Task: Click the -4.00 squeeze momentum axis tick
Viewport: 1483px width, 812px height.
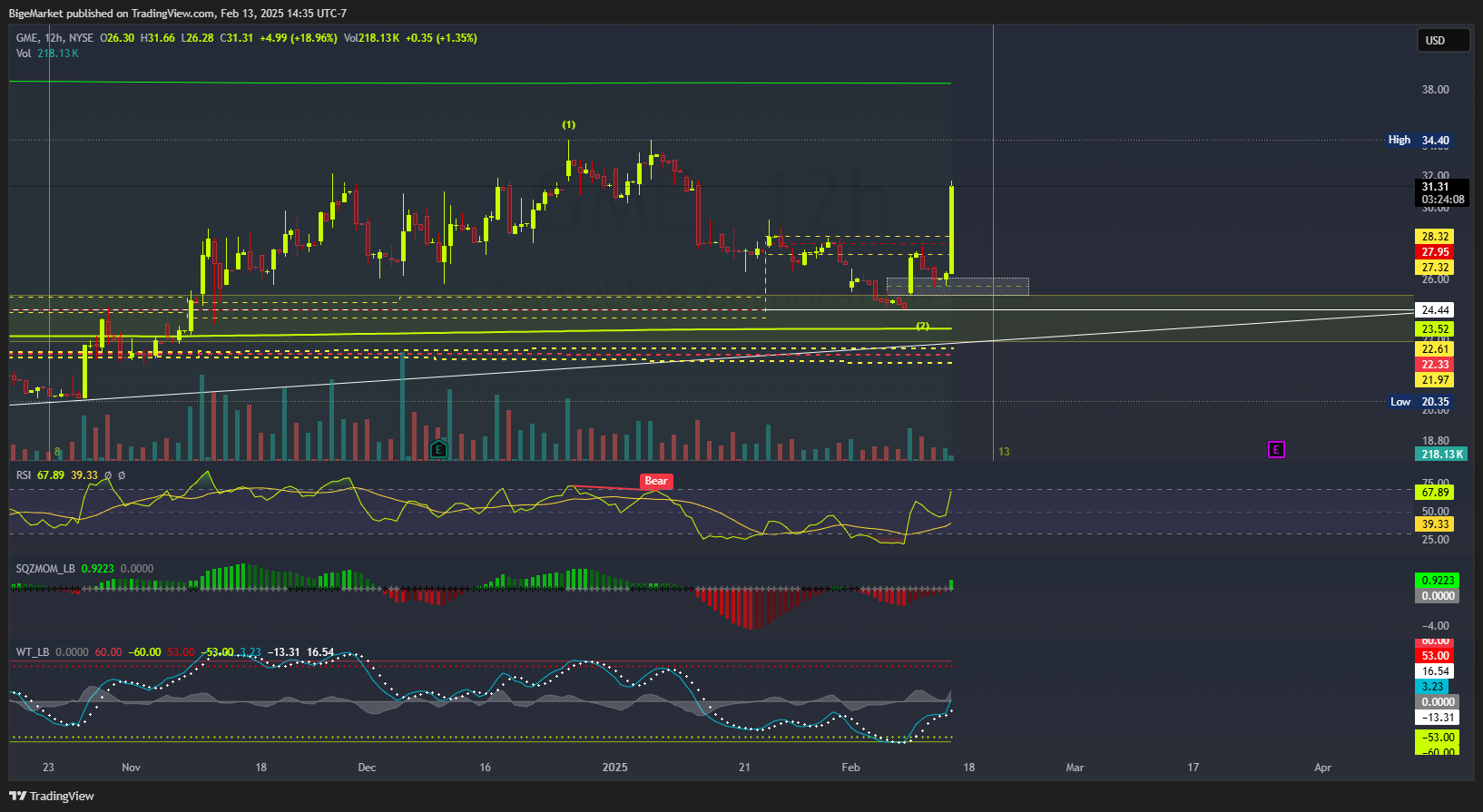Action: pyautogui.click(x=1435, y=626)
